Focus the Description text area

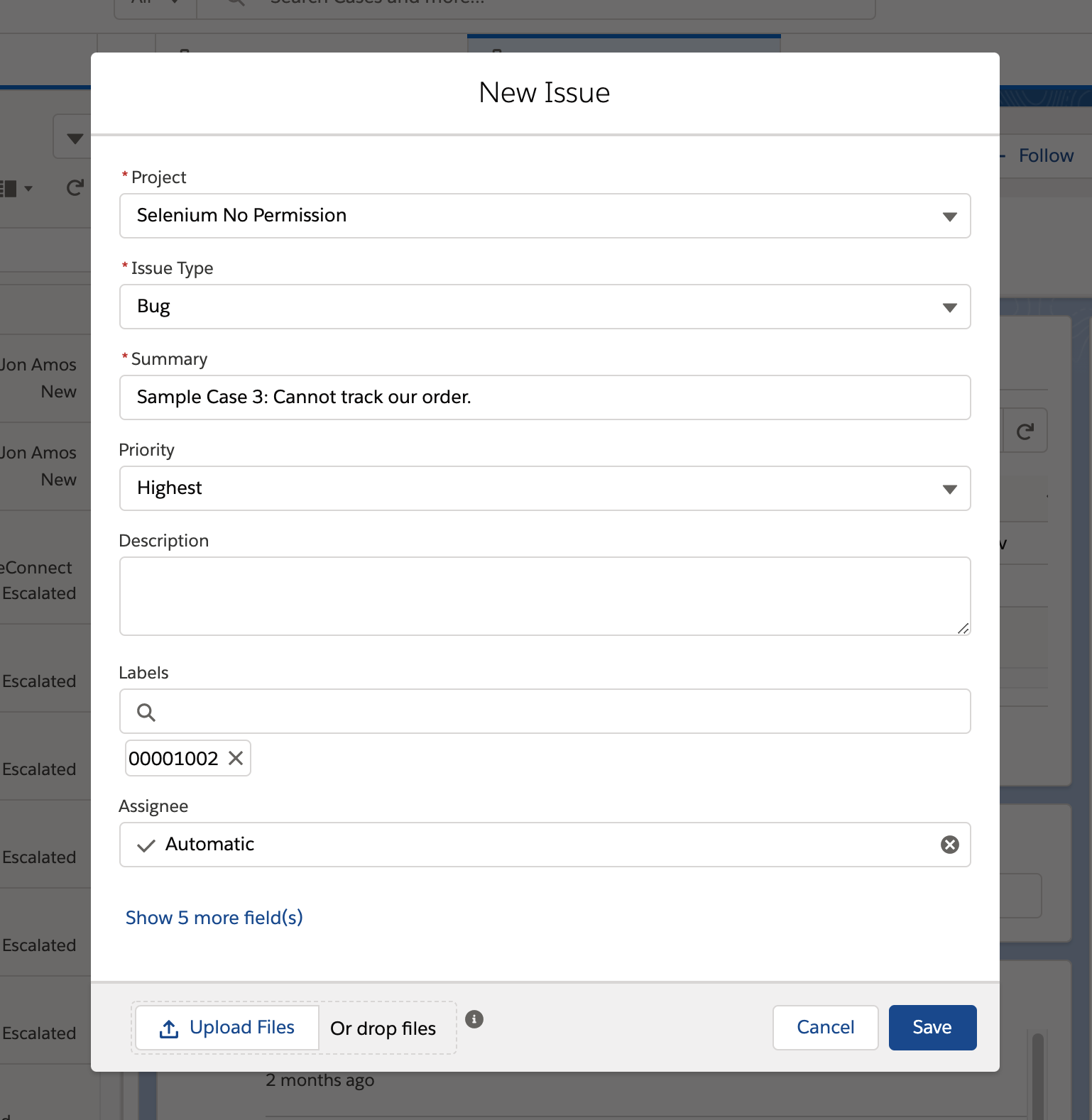tap(545, 596)
